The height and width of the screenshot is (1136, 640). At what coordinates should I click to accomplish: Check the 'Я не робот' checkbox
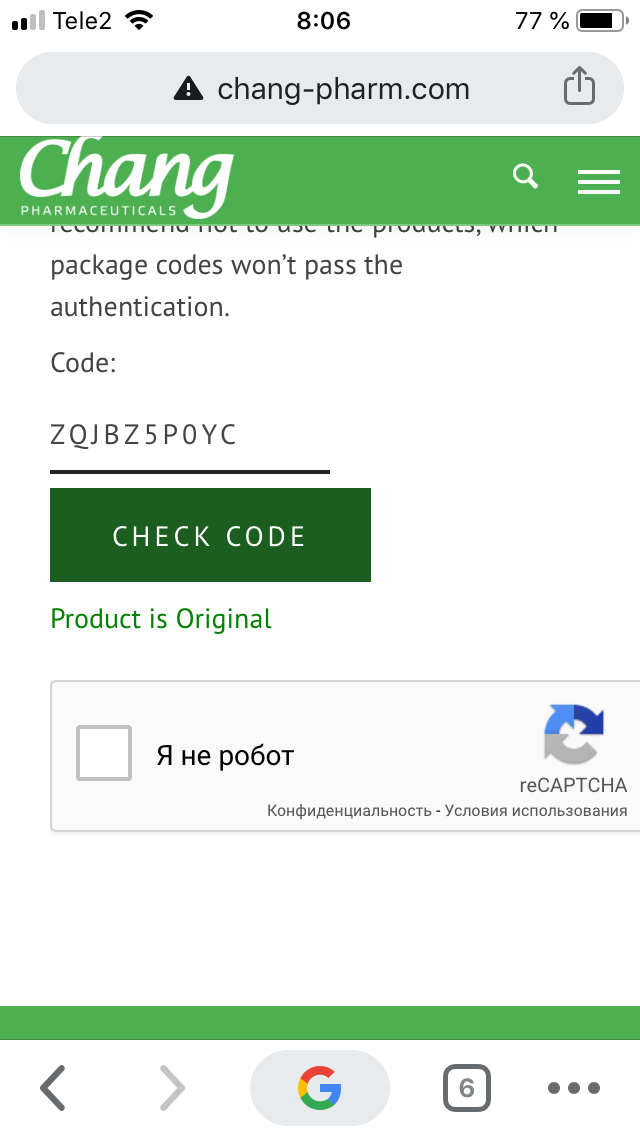tap(103, 753)
